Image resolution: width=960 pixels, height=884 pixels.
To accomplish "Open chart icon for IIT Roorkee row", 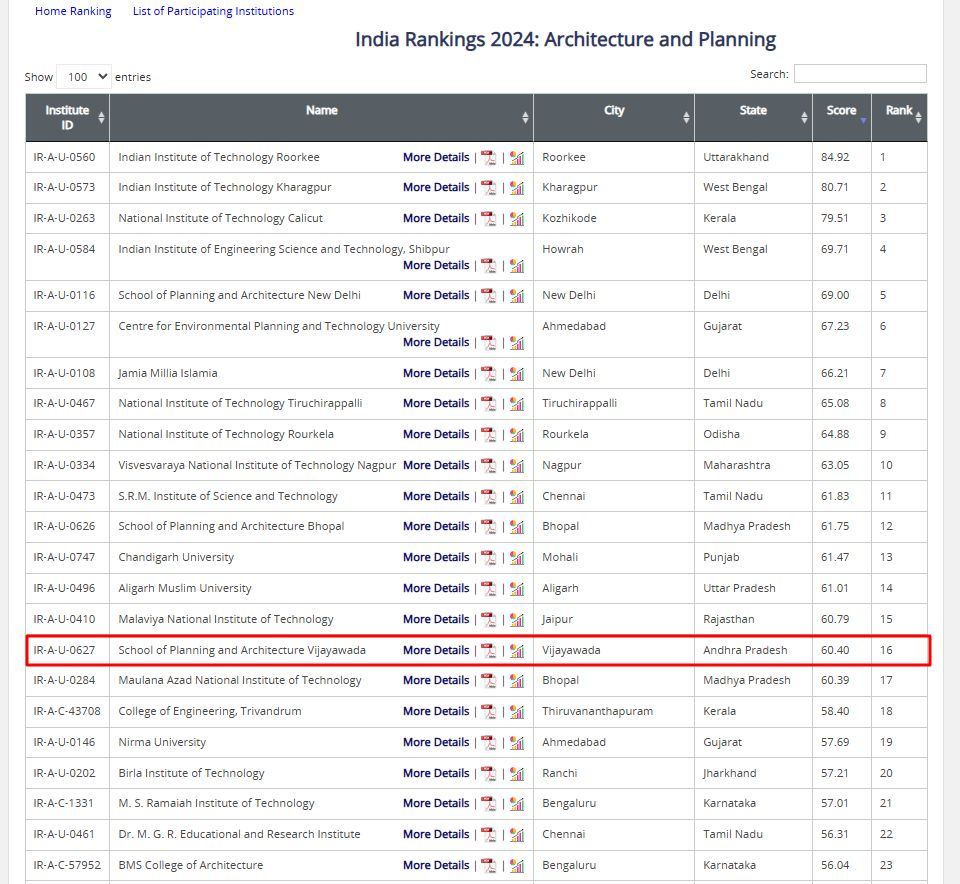I will pos(517,158).
